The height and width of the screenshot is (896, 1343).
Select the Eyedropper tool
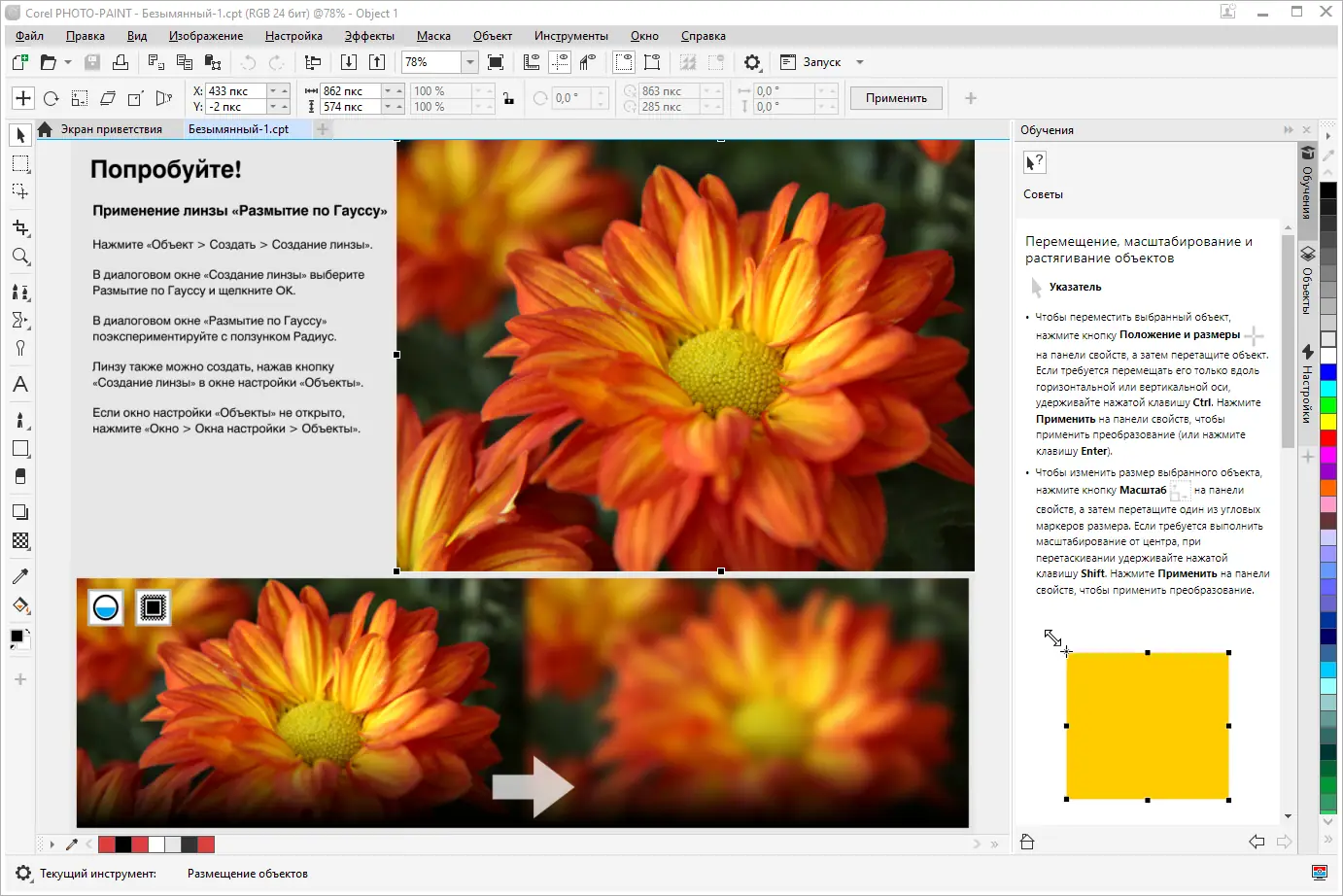19,575
